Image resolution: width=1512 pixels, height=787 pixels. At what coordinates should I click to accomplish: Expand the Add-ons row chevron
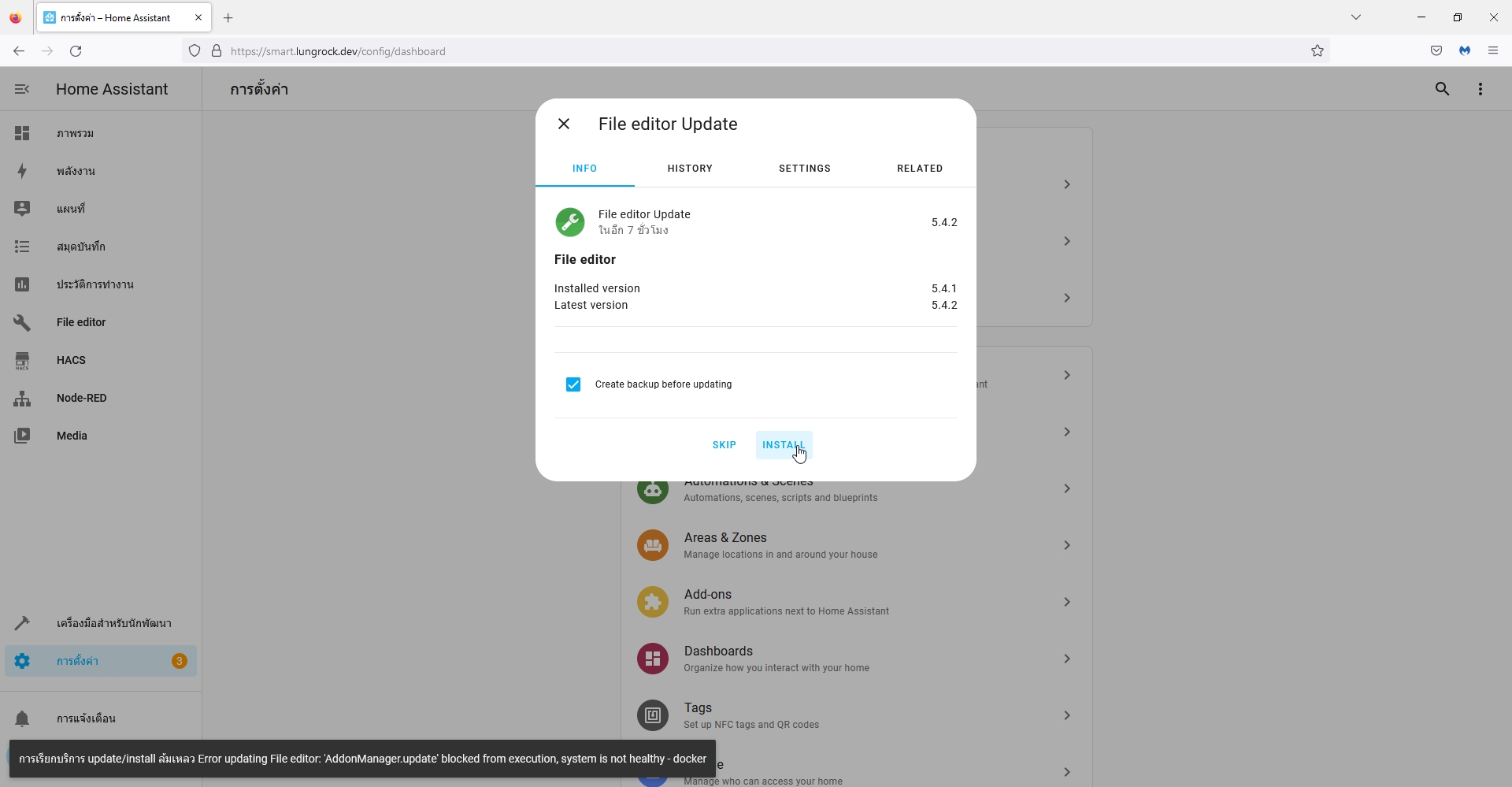click(x=1067, y=602)
